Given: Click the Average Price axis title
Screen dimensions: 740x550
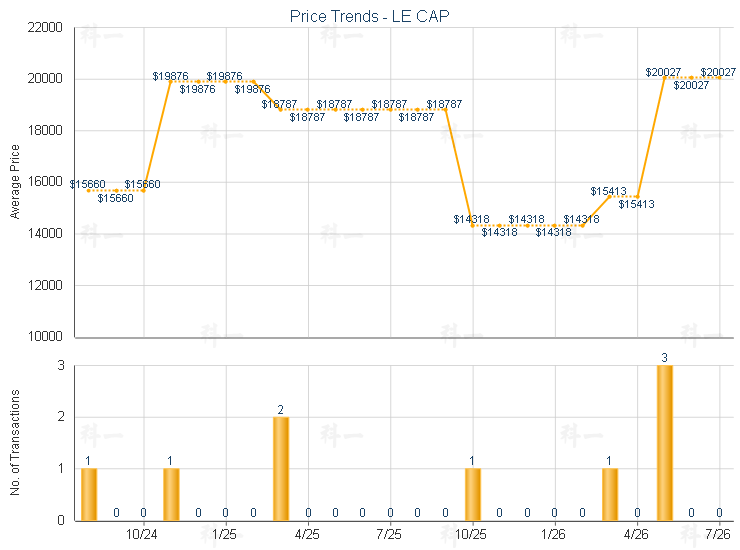Looking at the screenshot, I should 15,182.
